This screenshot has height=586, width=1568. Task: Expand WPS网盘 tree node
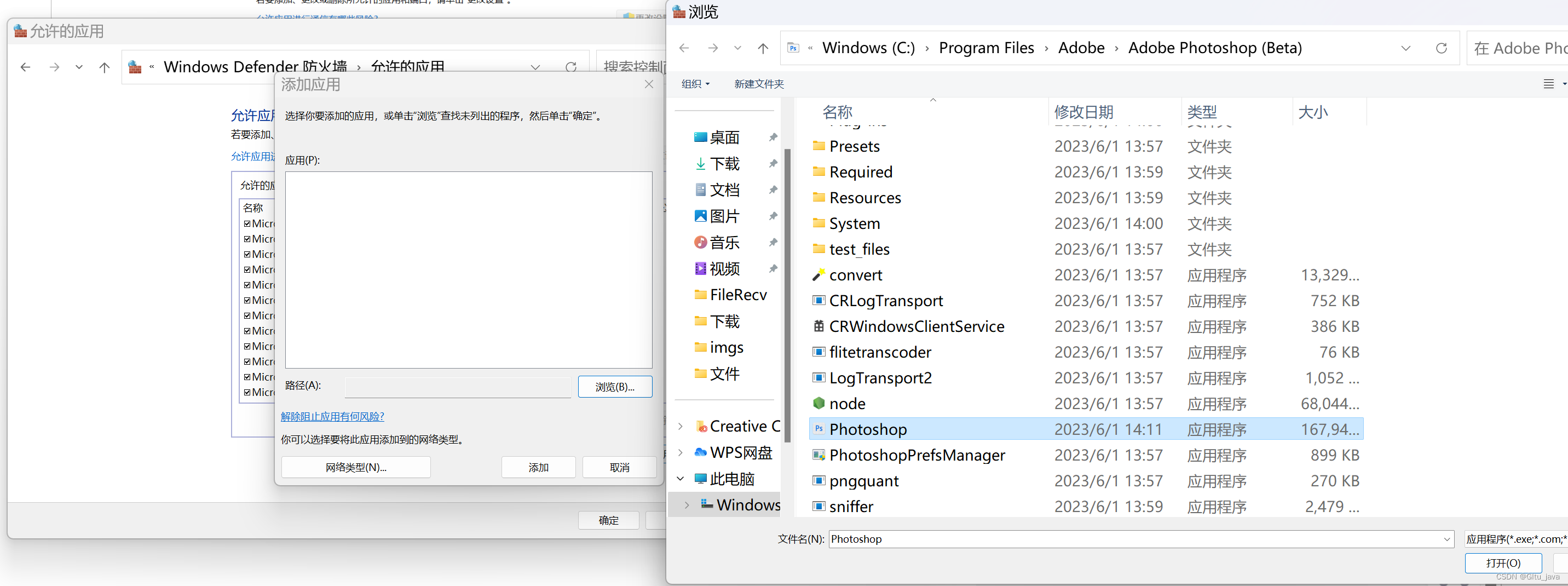tap(681, 452)
